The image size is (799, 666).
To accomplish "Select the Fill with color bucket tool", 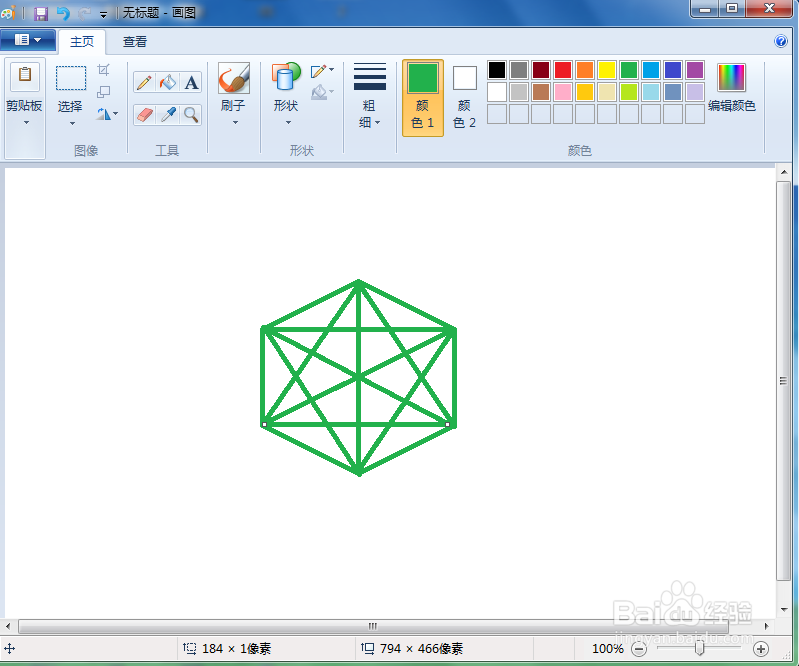I will click(168, 83).
